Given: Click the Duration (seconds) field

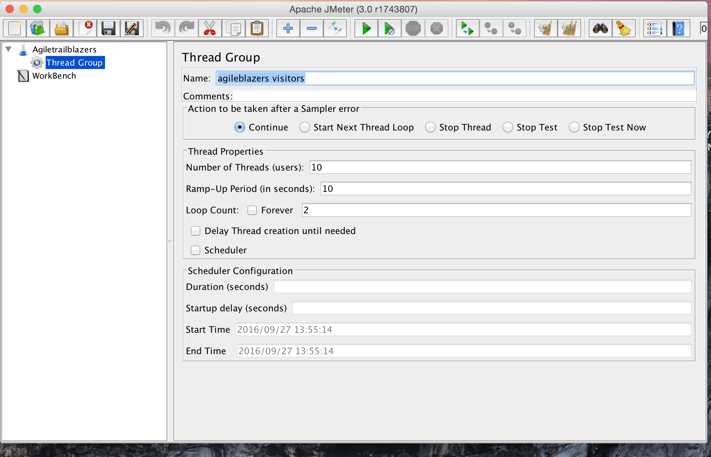Looking at the screenshot, I should (x=482, y=287).
